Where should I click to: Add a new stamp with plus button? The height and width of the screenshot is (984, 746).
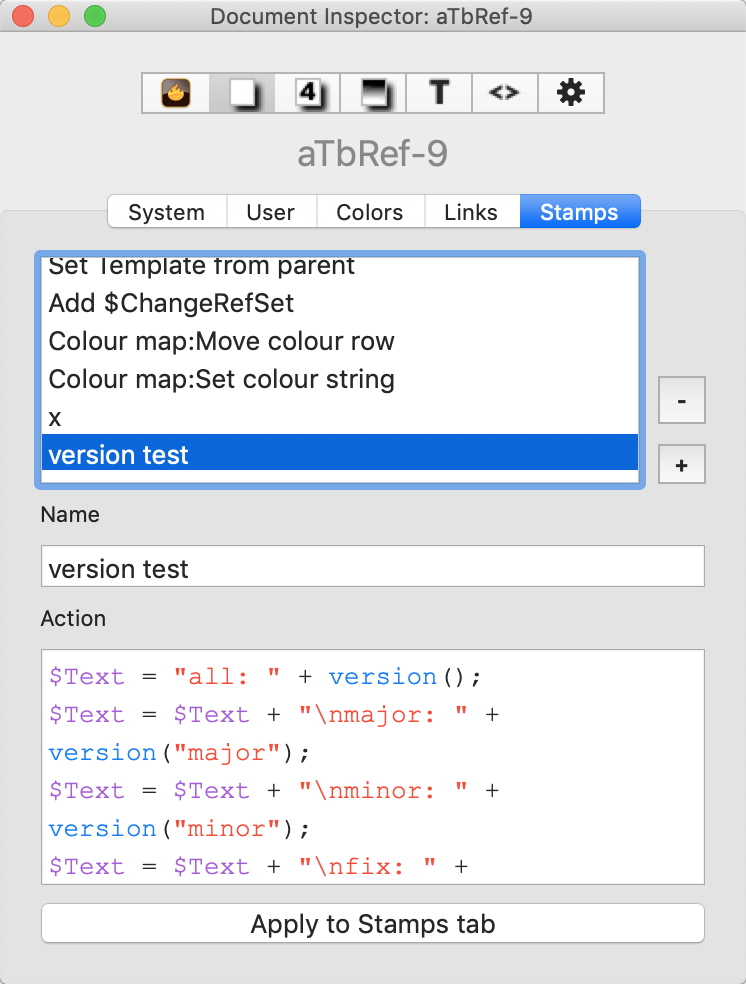[x=681, y=465]
